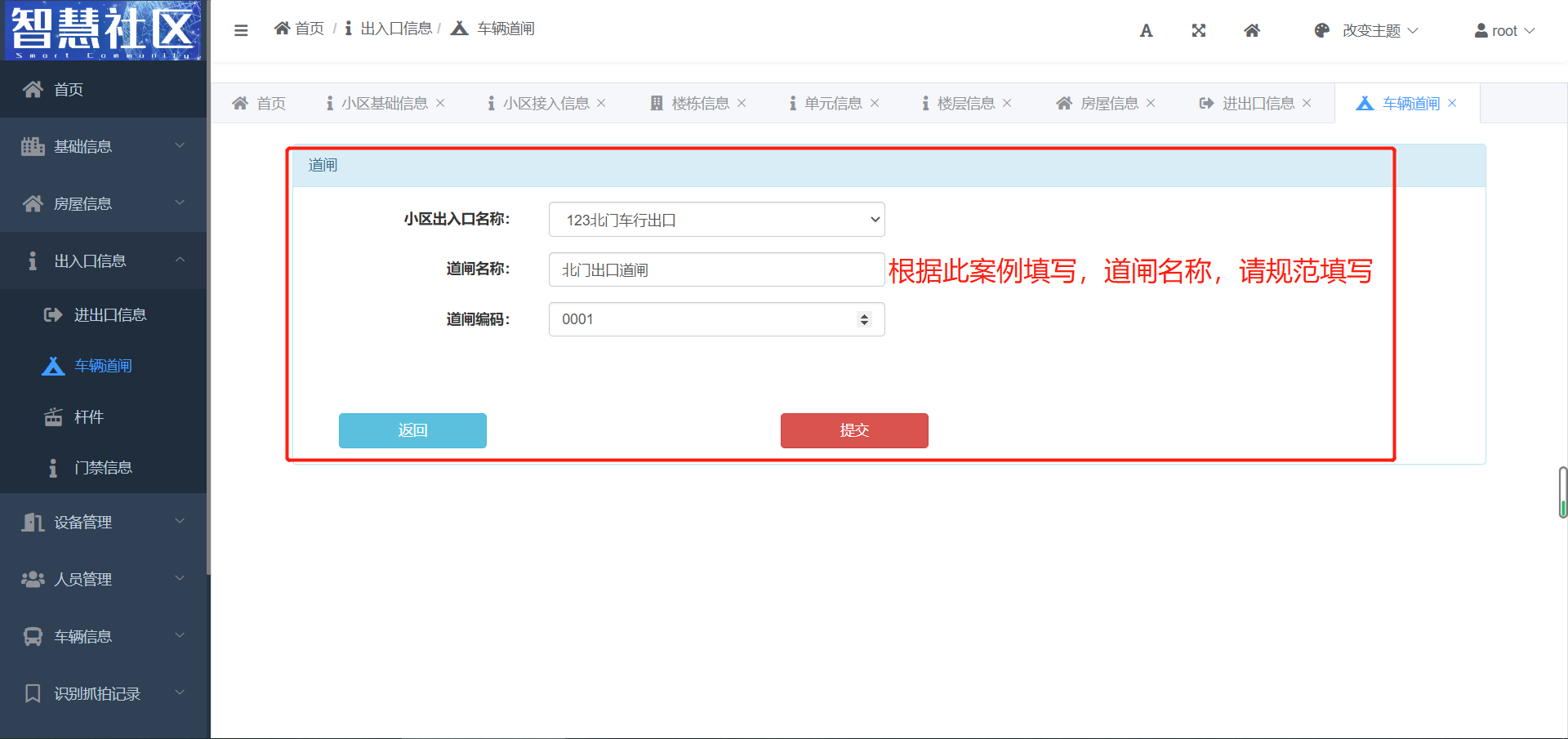Open the 改变主题 theme dropdown

click(x=1366, y=31)
